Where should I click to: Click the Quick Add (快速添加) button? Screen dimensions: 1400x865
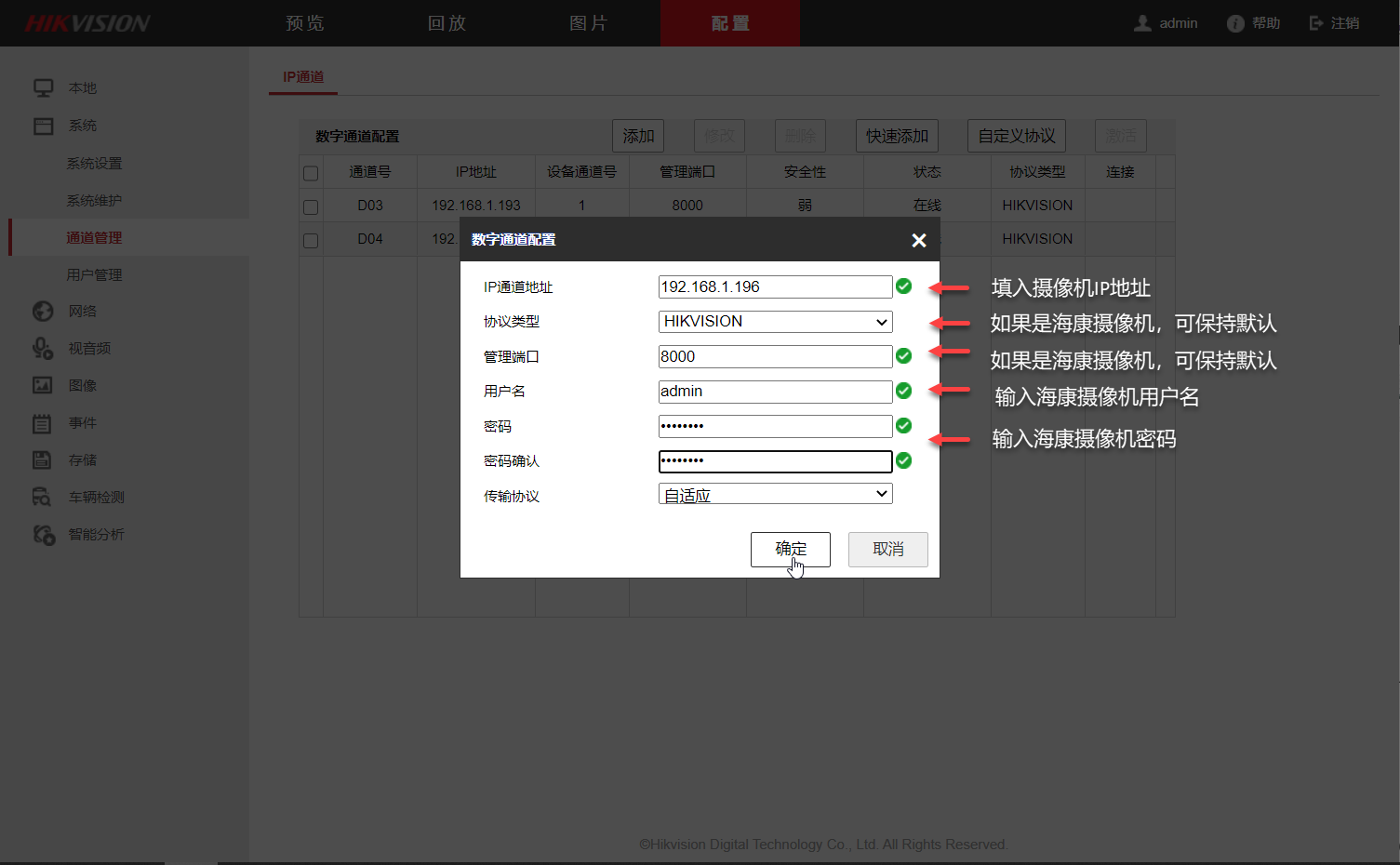click(x=897, y=136)
